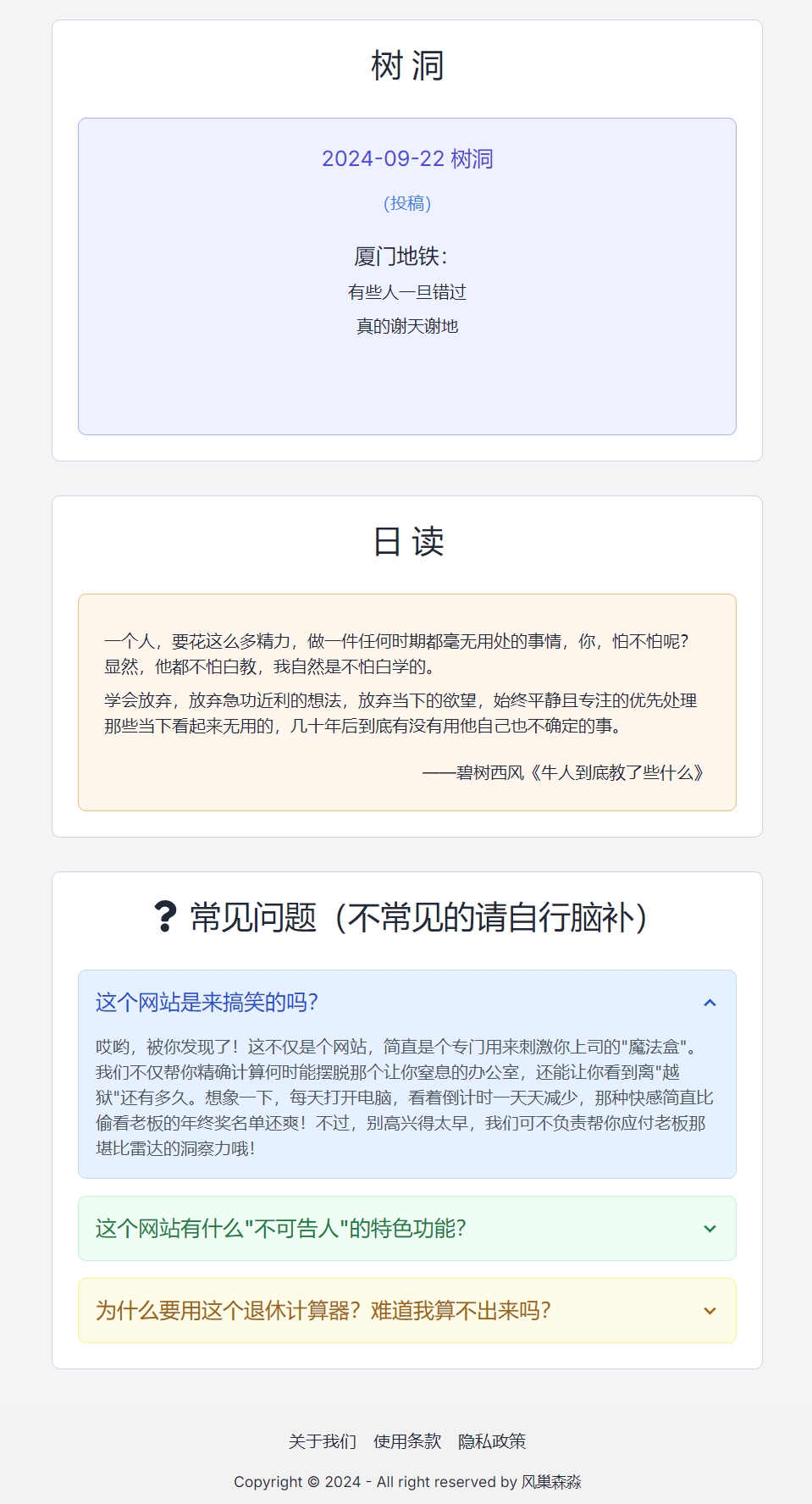Collapse the 这个网站是来搞笑的吗 chevron
The image size is (812, 1504).
pyautogui.click(x=710, y=1003)
